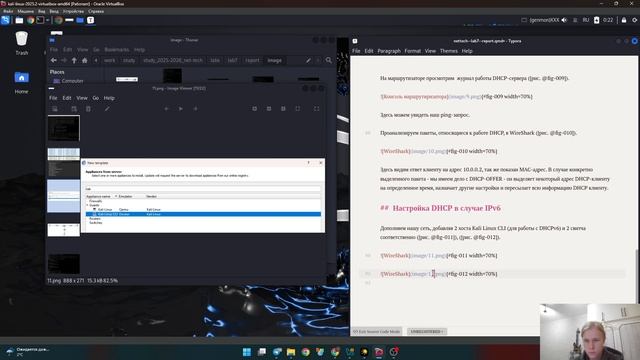This screenshot has width=640, height=360.
Task: Open Thunar Bookmarks menu
Action: (117, 50)
